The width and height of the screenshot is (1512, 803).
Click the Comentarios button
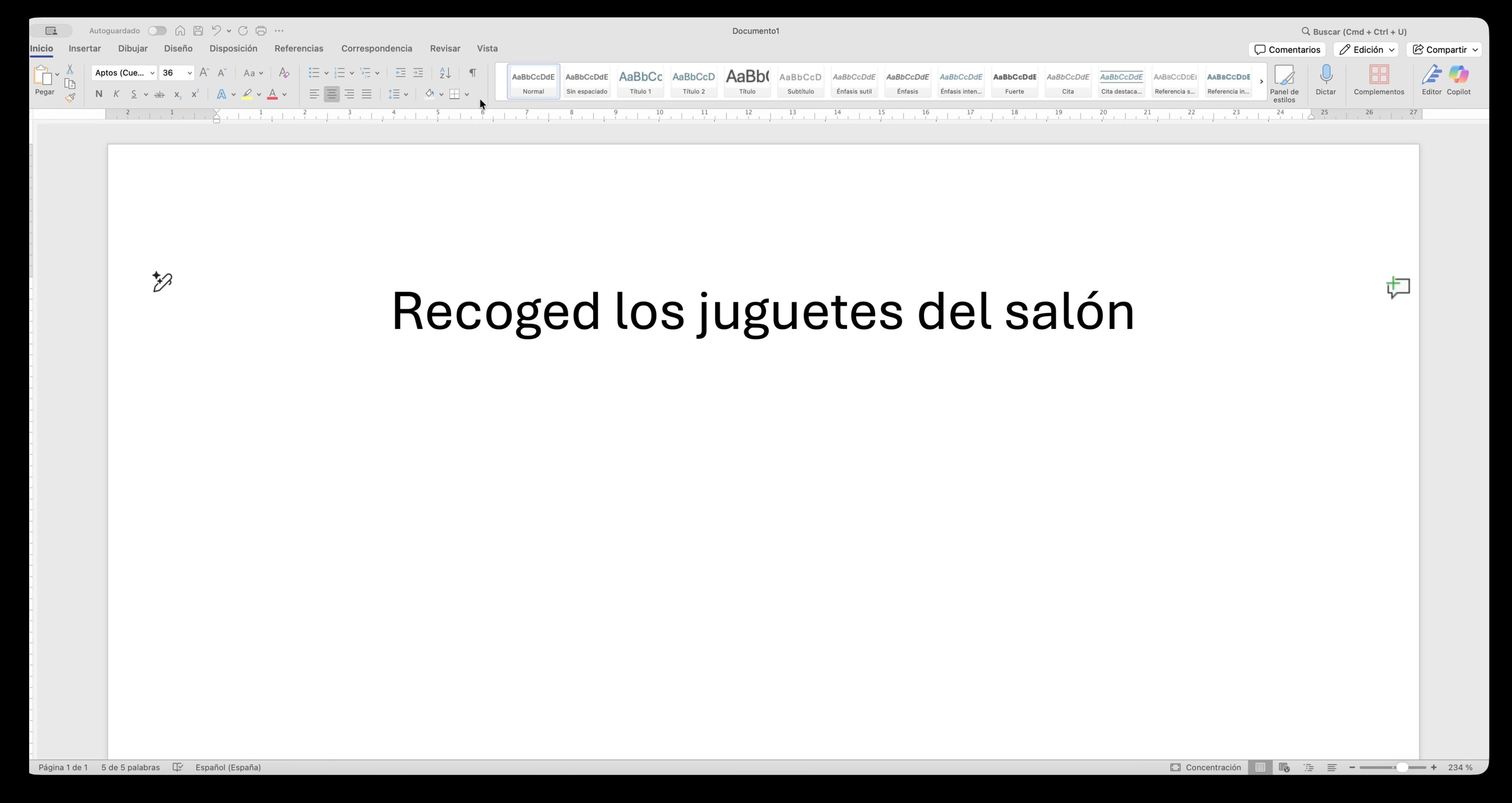[x=1286, y=49]
